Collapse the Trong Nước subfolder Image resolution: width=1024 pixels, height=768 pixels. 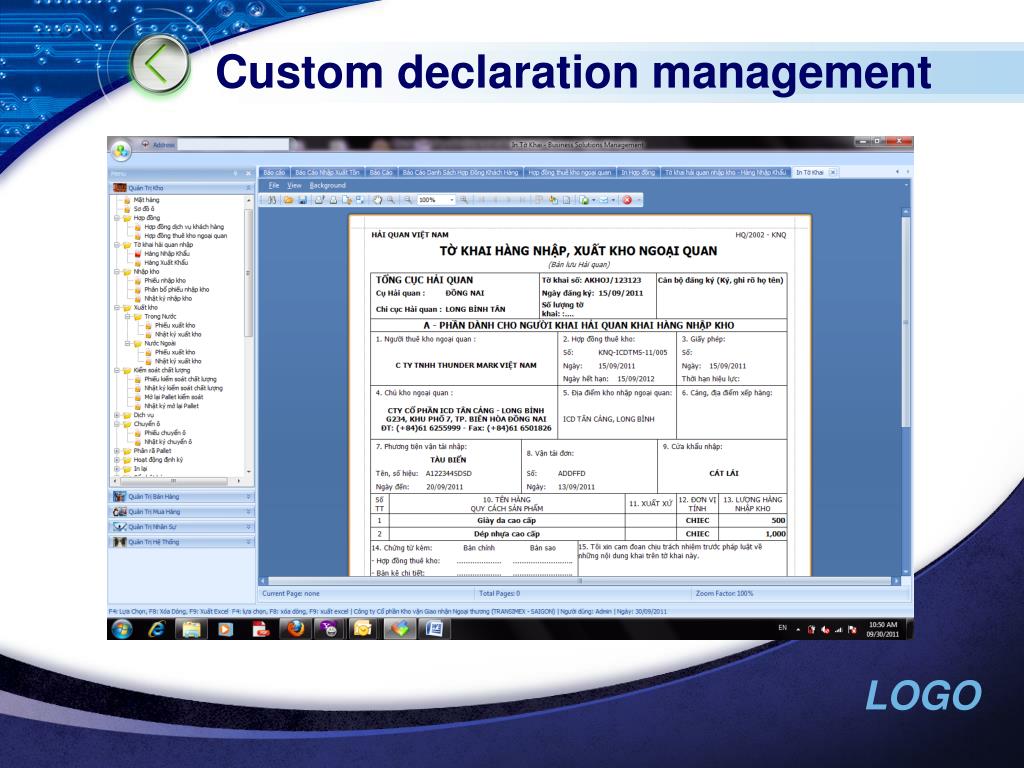[x=128, y=317]
